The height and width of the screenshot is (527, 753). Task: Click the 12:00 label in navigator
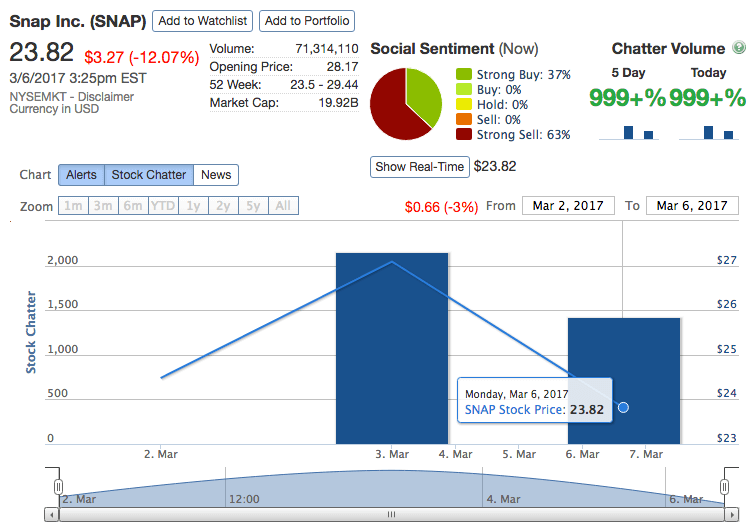(x=244, y=499)
